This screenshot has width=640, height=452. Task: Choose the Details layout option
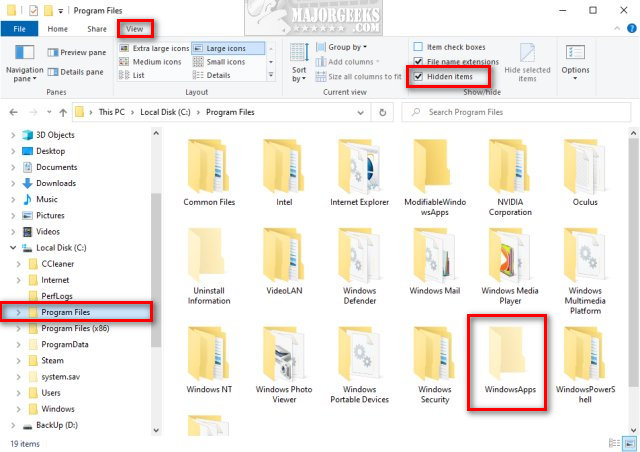click(211, 75)
